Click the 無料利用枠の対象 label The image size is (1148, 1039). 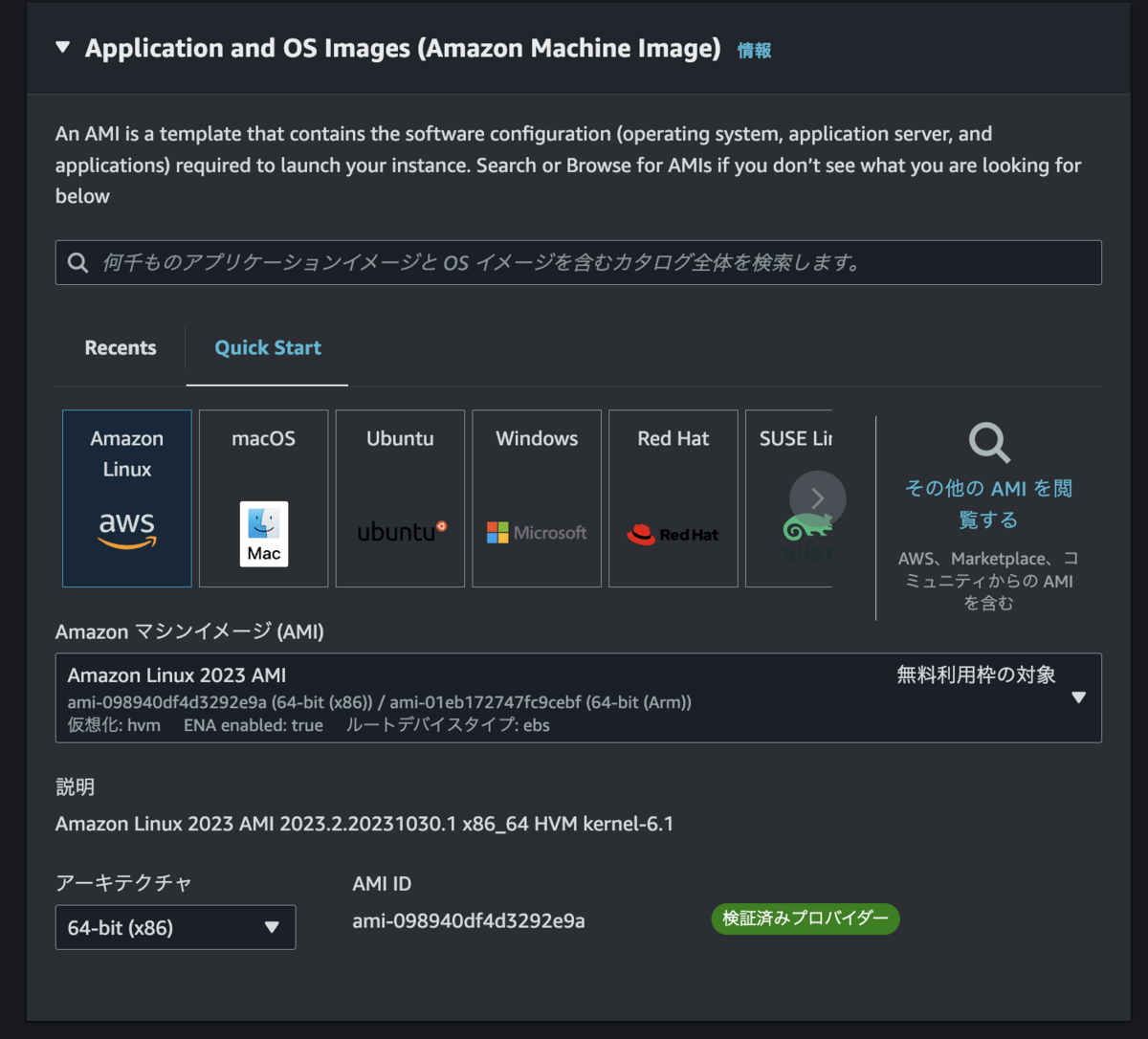[x=976, y=674]
